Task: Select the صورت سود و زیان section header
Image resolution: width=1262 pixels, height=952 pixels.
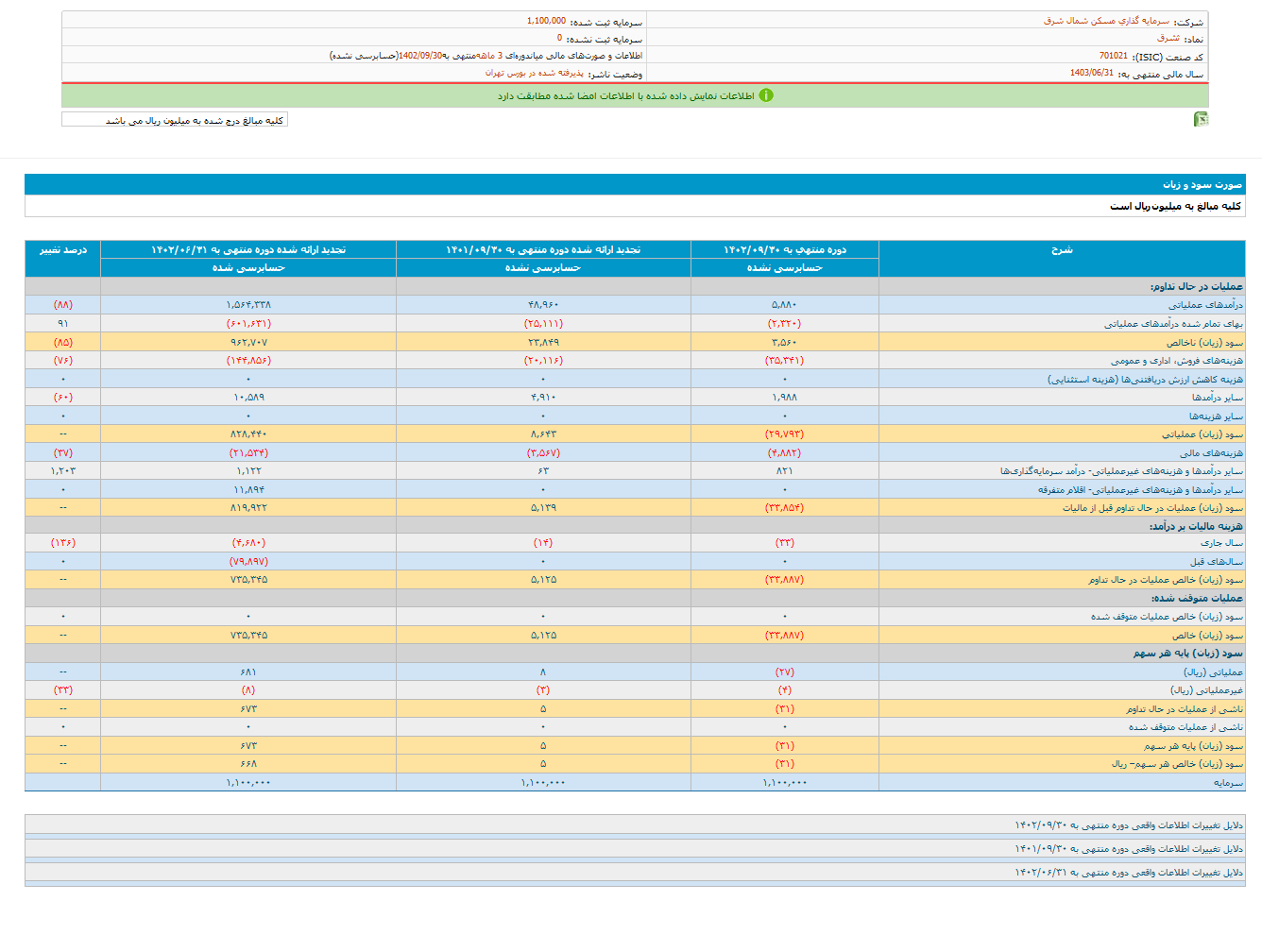Action: click(1202, 185)
